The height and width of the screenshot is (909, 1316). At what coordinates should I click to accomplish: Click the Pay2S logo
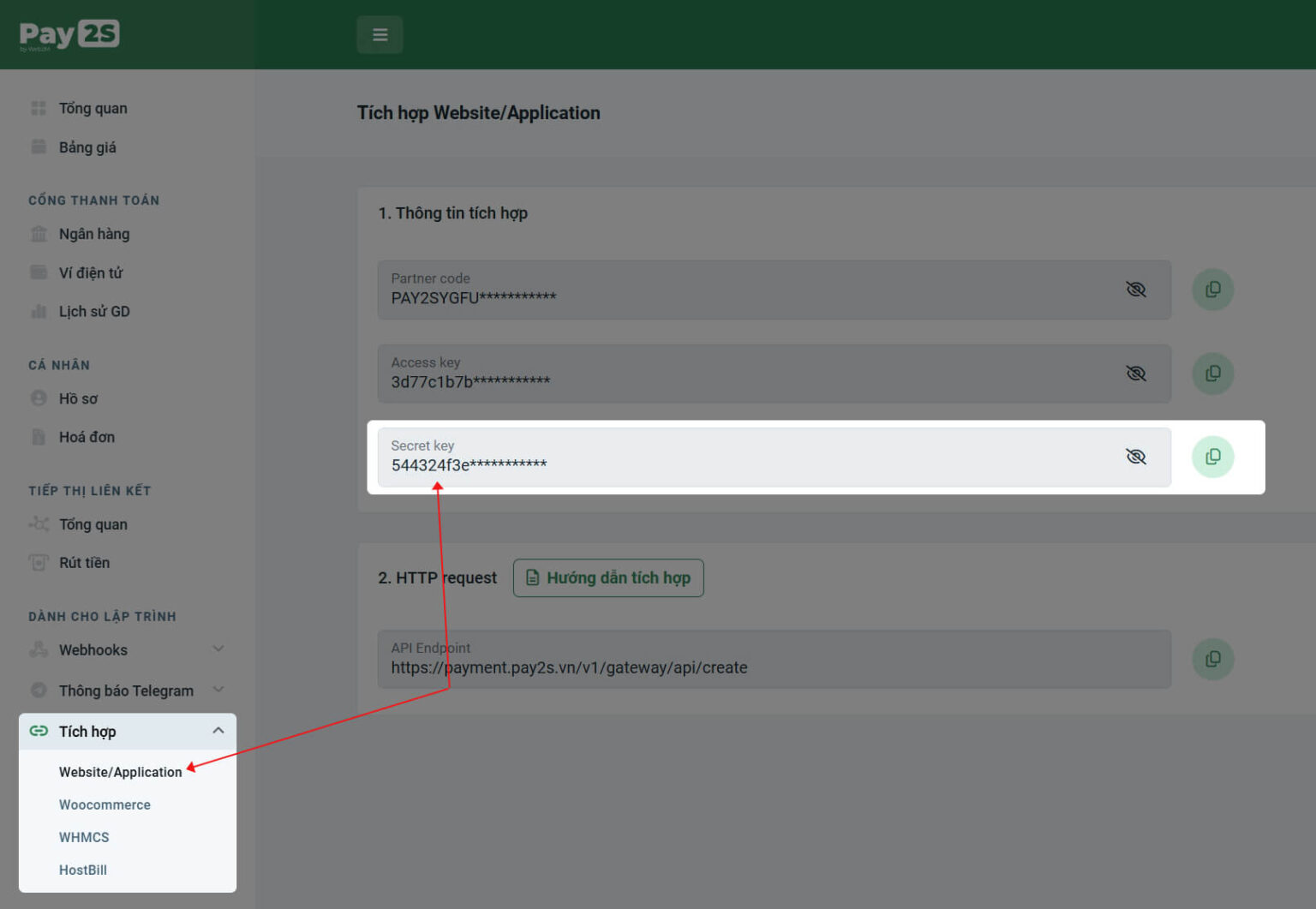[x=69, y=34]
